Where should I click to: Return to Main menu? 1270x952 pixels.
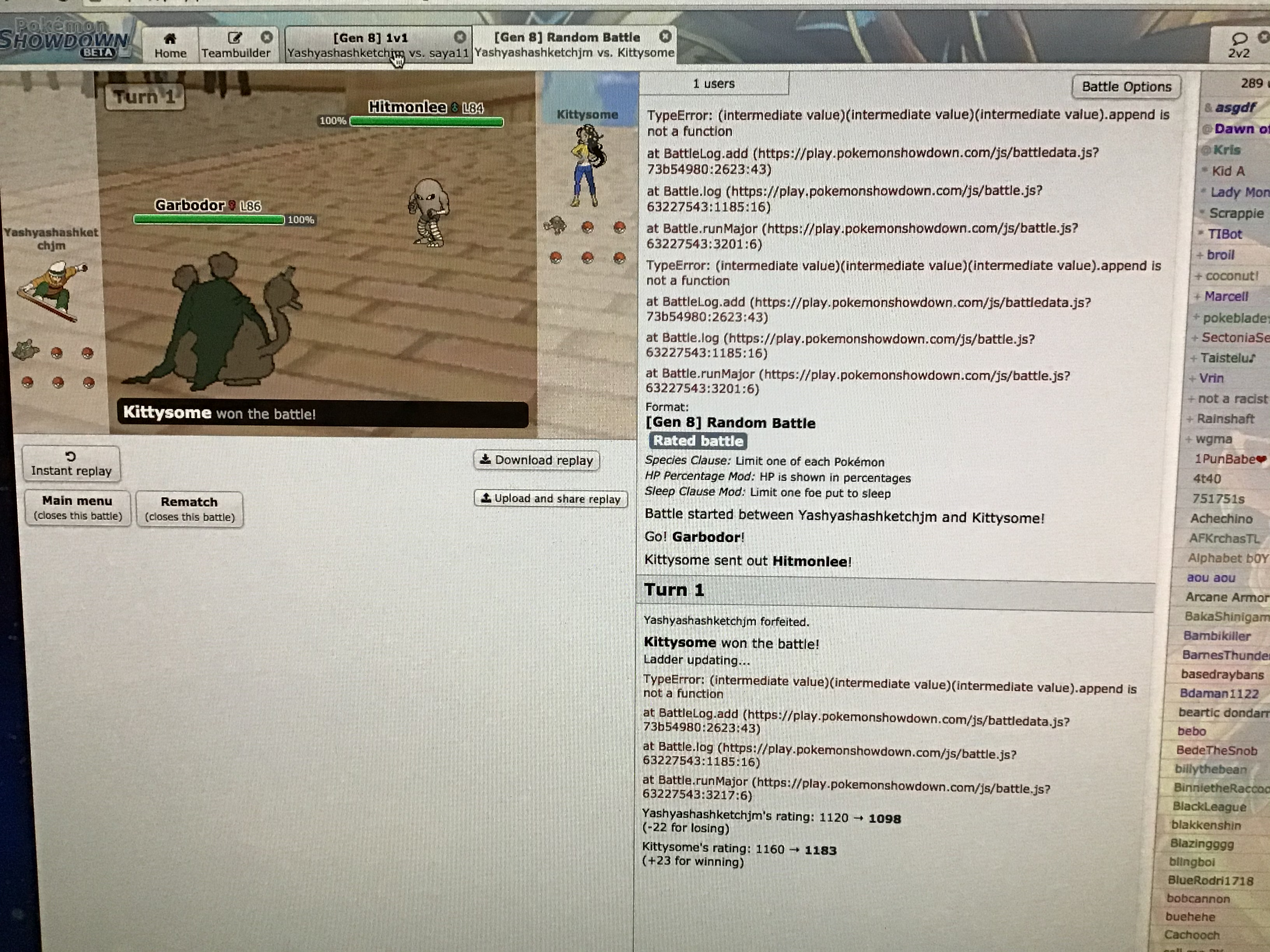77,508
